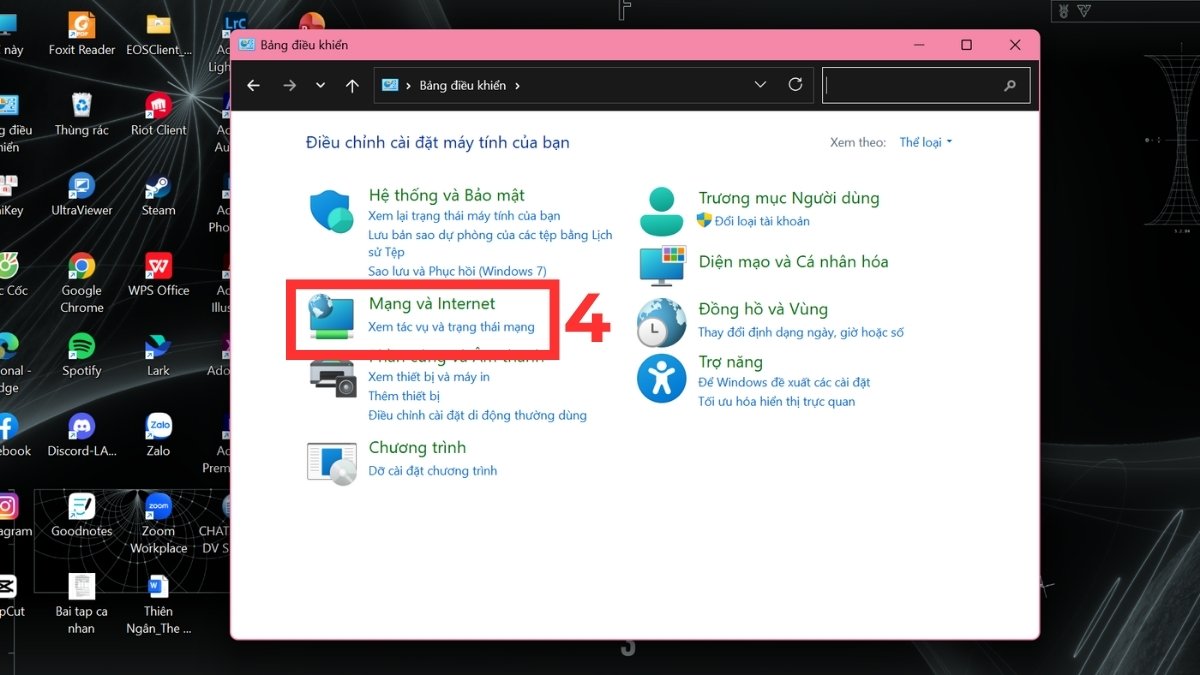Screen dimensions: 1200x675
Task: Go up one level with up arrow
Action: coord(352,85)
